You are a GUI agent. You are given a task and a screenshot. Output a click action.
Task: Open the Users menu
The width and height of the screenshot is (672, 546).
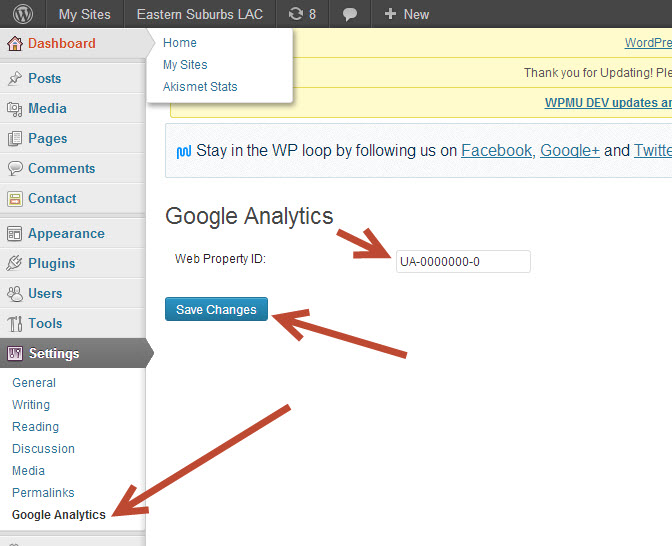(x=45, y=294)
